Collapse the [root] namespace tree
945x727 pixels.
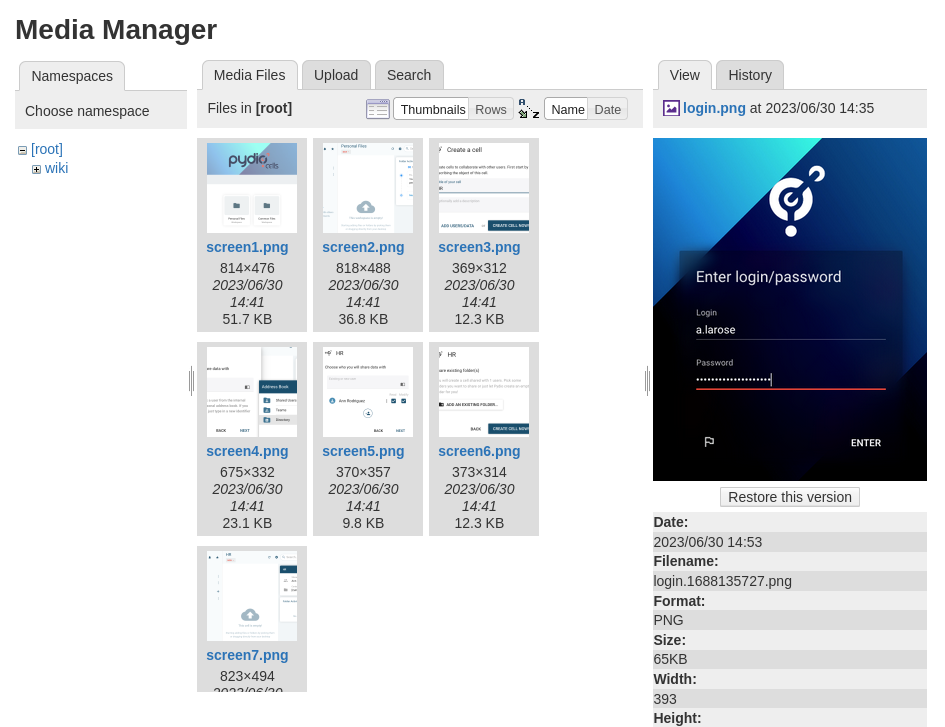click(22, 150)
